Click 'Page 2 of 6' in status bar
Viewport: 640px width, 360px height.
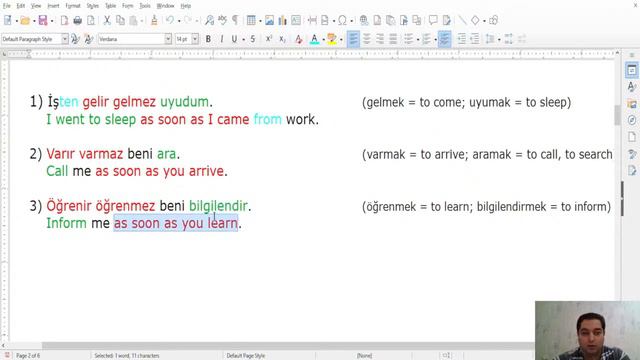[28, 356]
